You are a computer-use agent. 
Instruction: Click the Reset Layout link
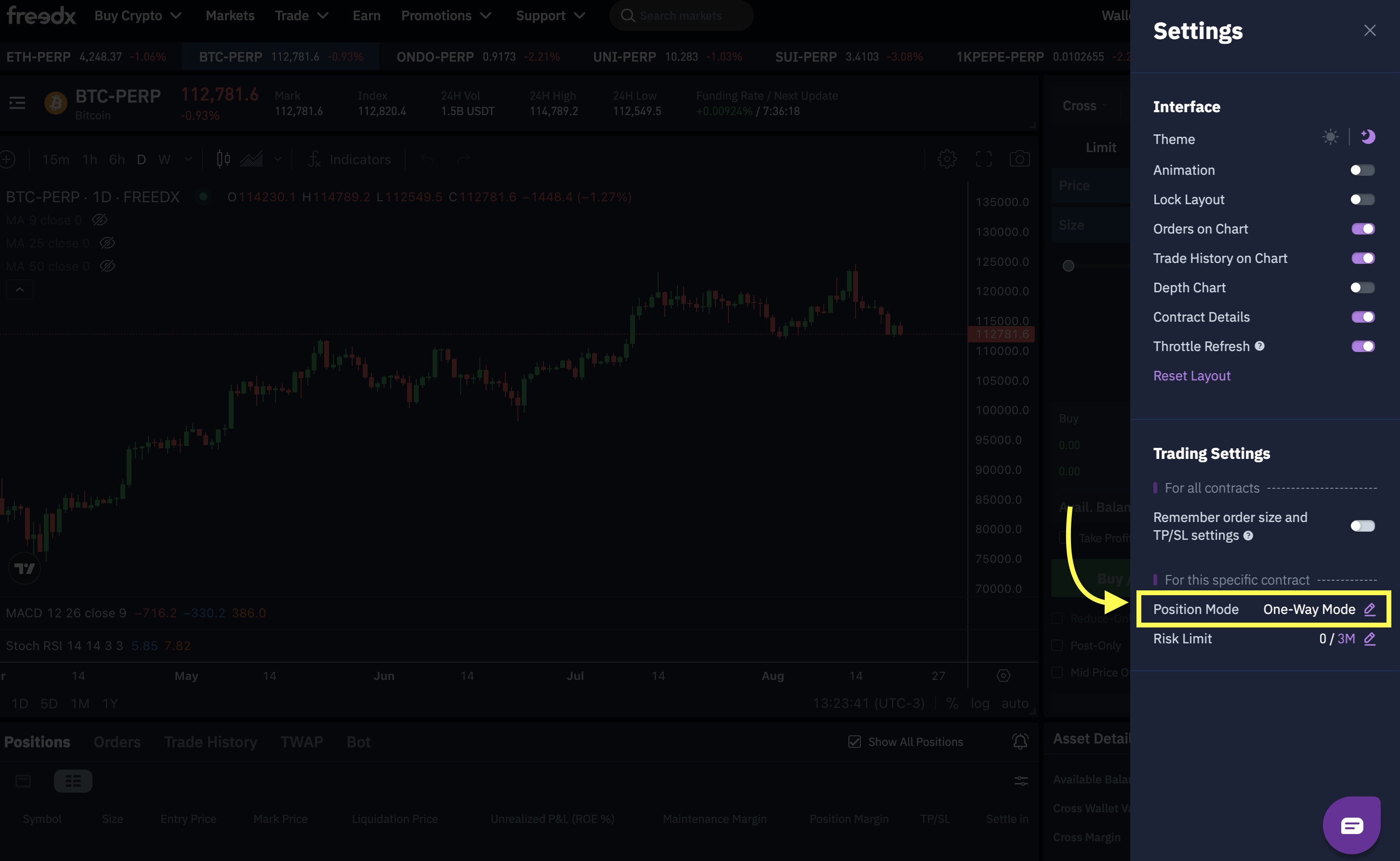coord(1191,376)
